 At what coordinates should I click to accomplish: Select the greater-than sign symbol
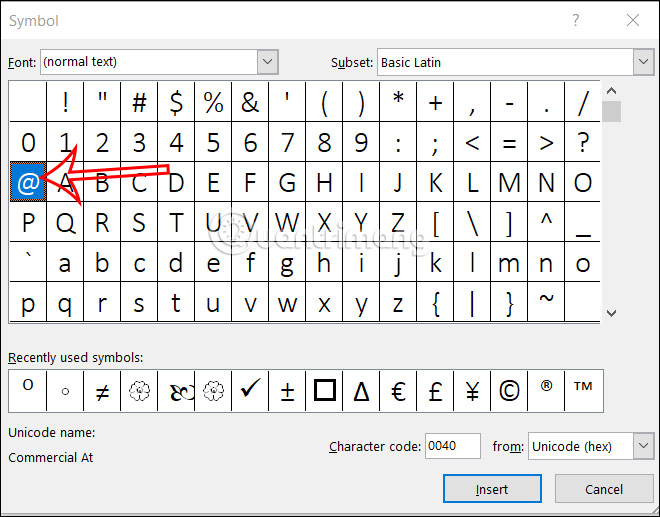coord(546,142)
